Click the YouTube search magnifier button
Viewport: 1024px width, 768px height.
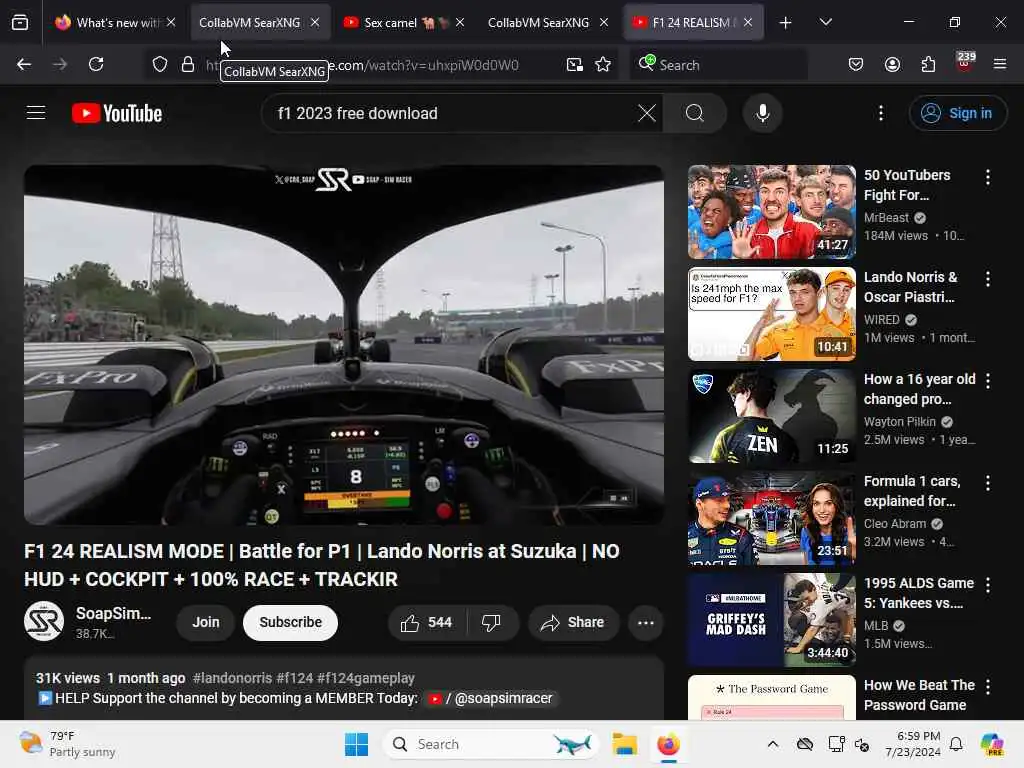695,113
